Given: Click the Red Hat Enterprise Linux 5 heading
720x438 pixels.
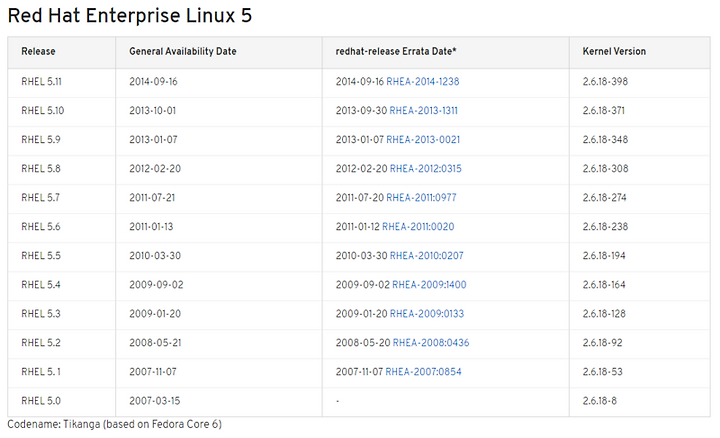Looking at the screenshot, I should pos(130,16).
